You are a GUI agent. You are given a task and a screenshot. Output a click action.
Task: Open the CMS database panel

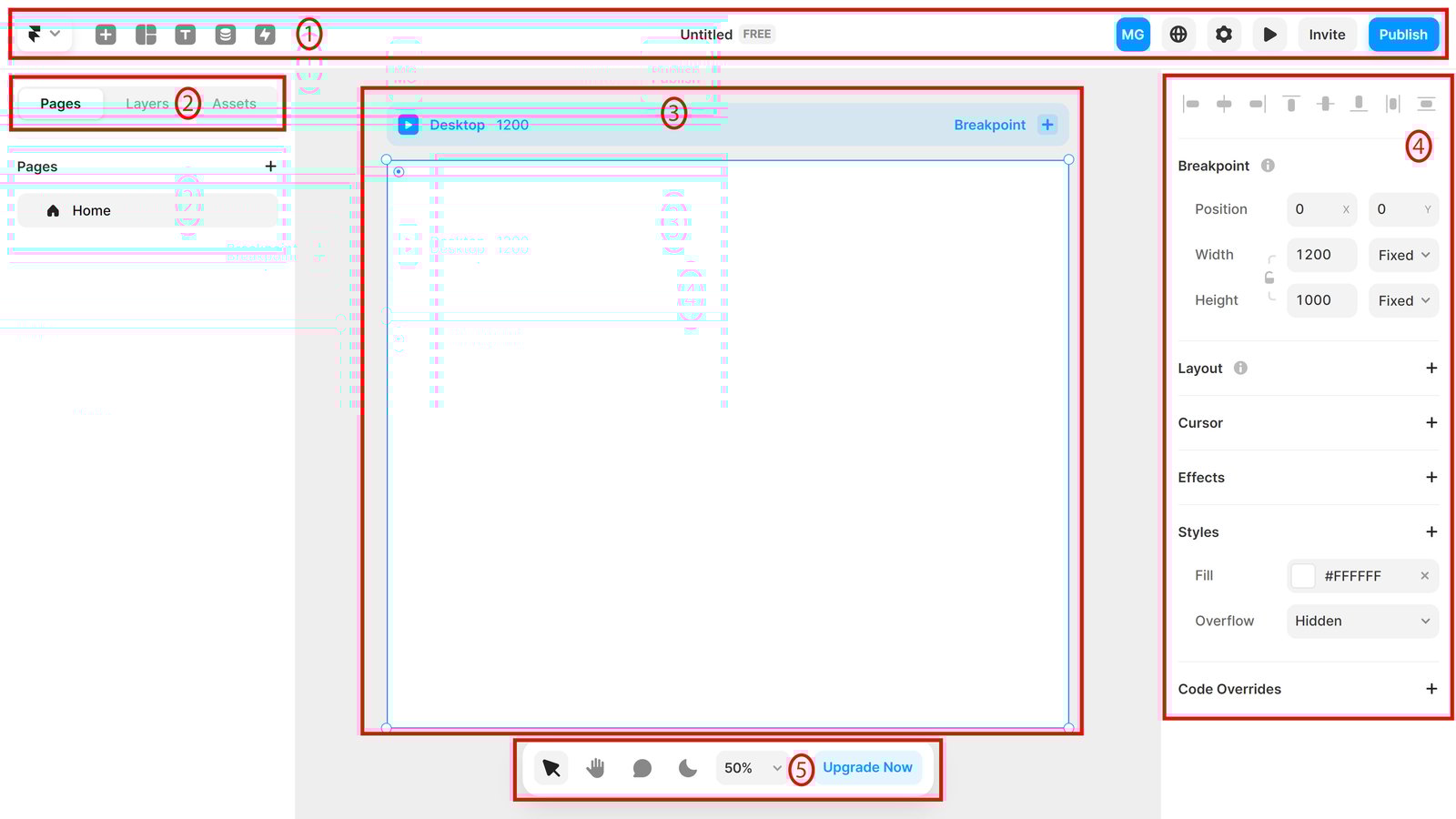click(x=225, y=34)
